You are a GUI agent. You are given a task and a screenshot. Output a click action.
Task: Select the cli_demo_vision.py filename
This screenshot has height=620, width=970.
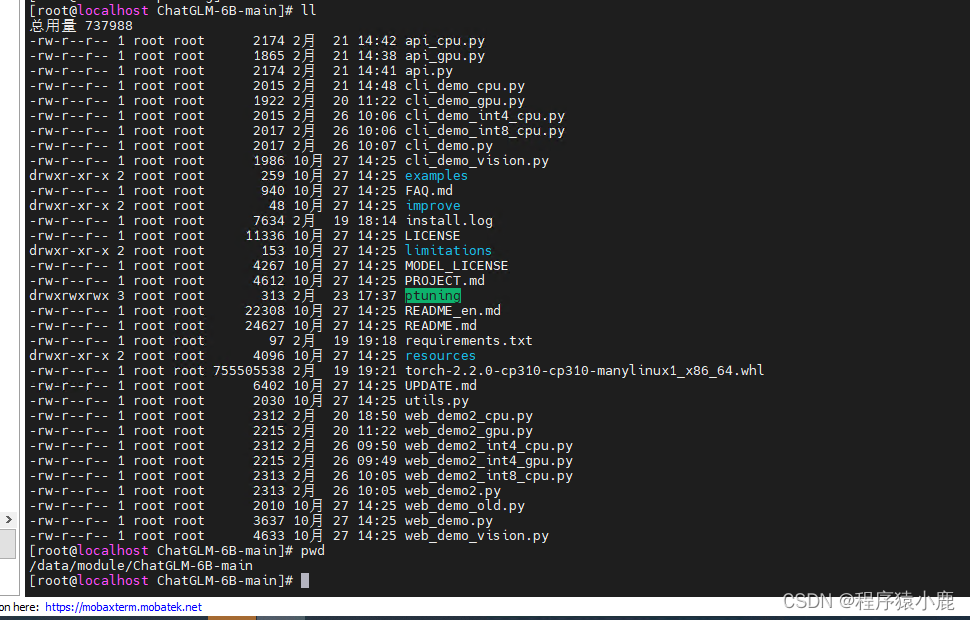(x=476, y=161)
